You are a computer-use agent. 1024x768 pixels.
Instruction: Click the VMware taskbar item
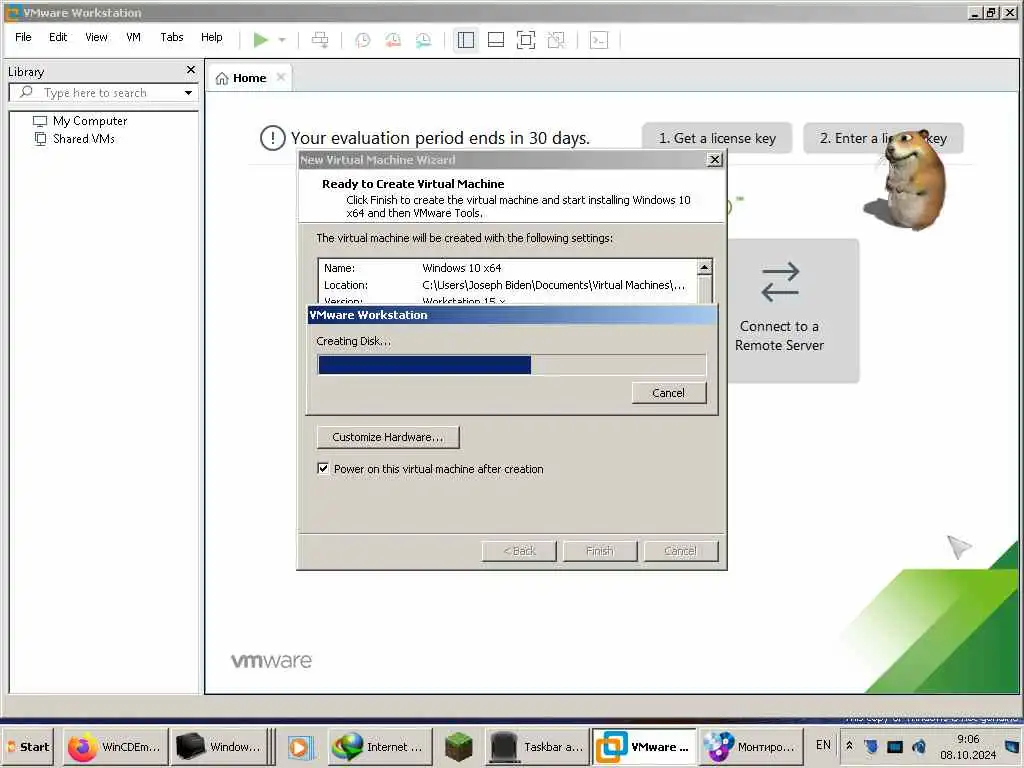click(644, 746)
